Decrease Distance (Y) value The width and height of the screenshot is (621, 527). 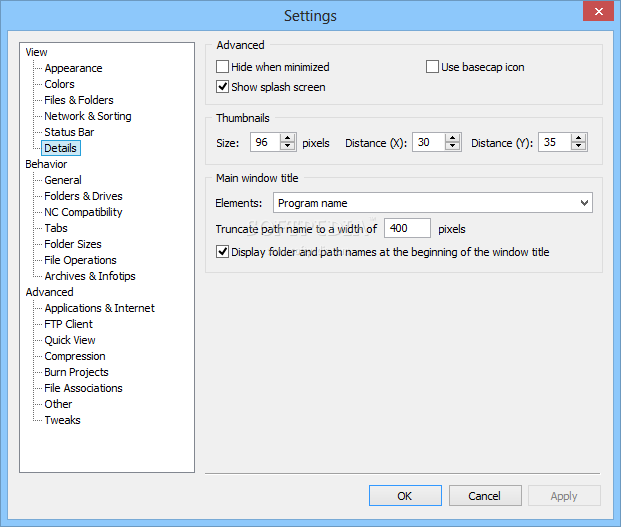pos(578,146)
